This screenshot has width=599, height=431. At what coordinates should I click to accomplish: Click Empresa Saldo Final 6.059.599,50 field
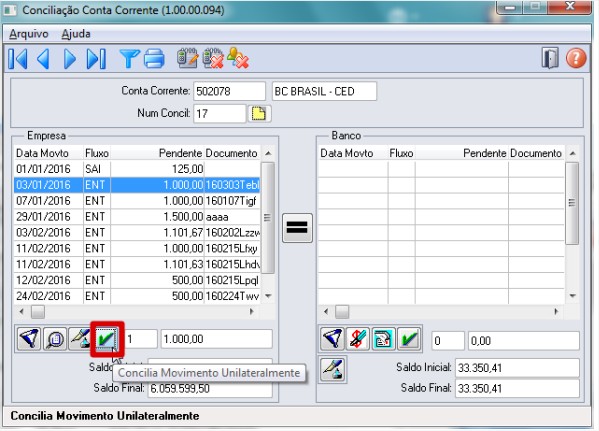coord(210,389)
